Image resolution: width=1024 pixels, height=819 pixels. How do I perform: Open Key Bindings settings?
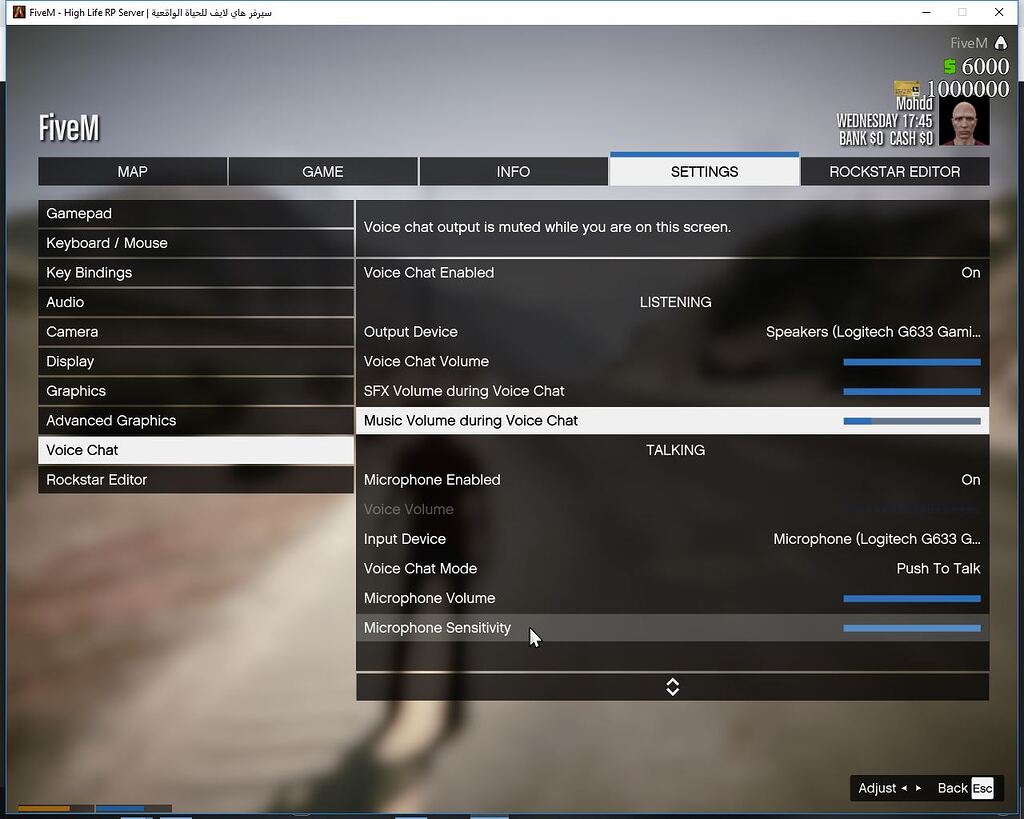[x=196, y=272]
